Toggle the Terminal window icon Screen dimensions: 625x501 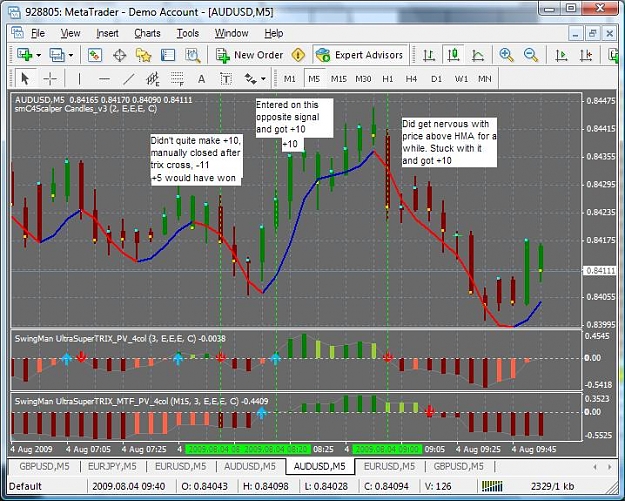click(168, 55)
